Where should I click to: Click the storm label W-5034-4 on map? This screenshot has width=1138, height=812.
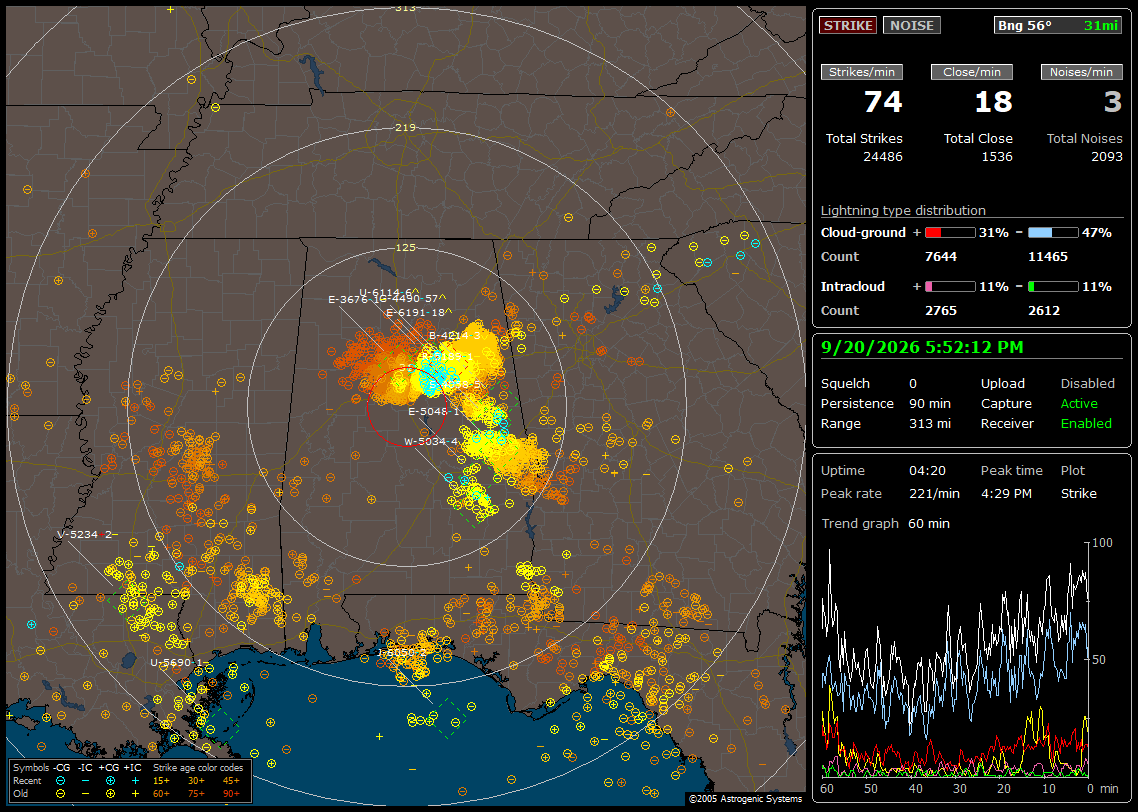(431, 441)
